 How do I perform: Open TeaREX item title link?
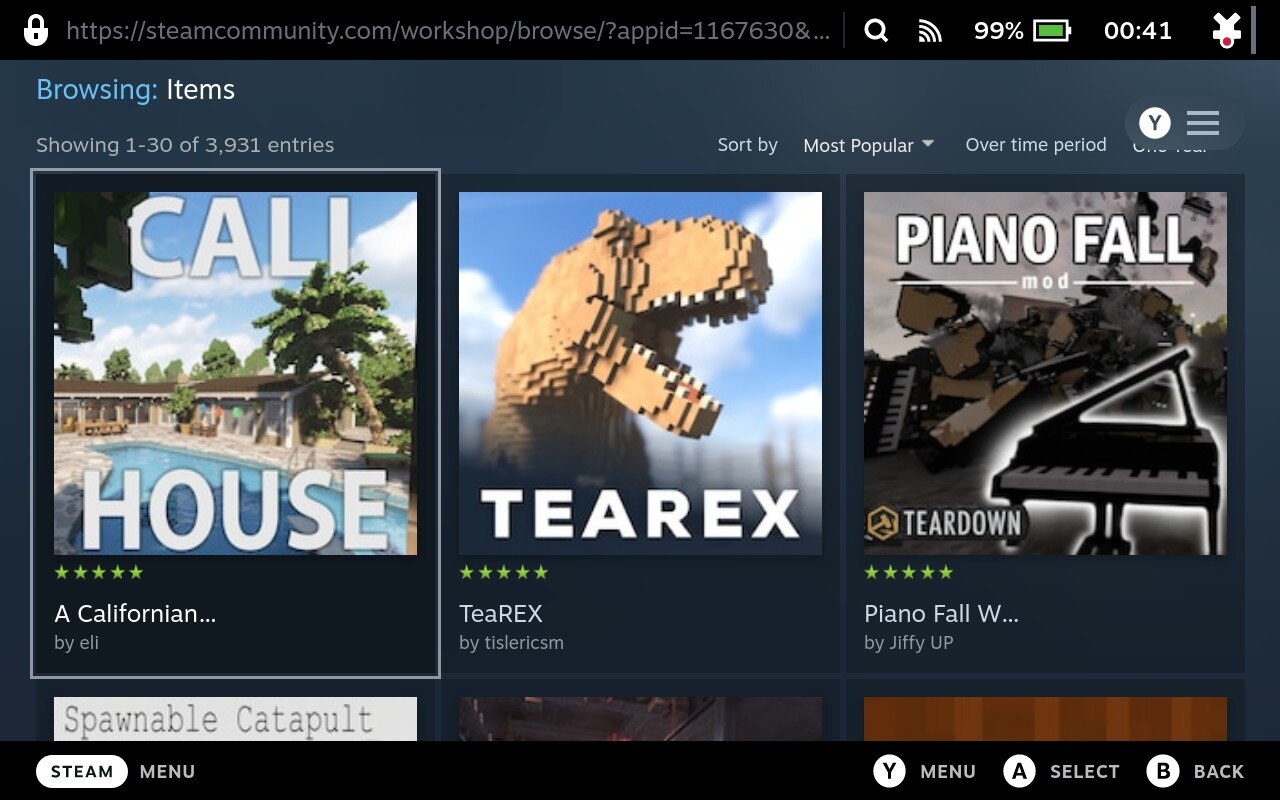click(501, 613)
